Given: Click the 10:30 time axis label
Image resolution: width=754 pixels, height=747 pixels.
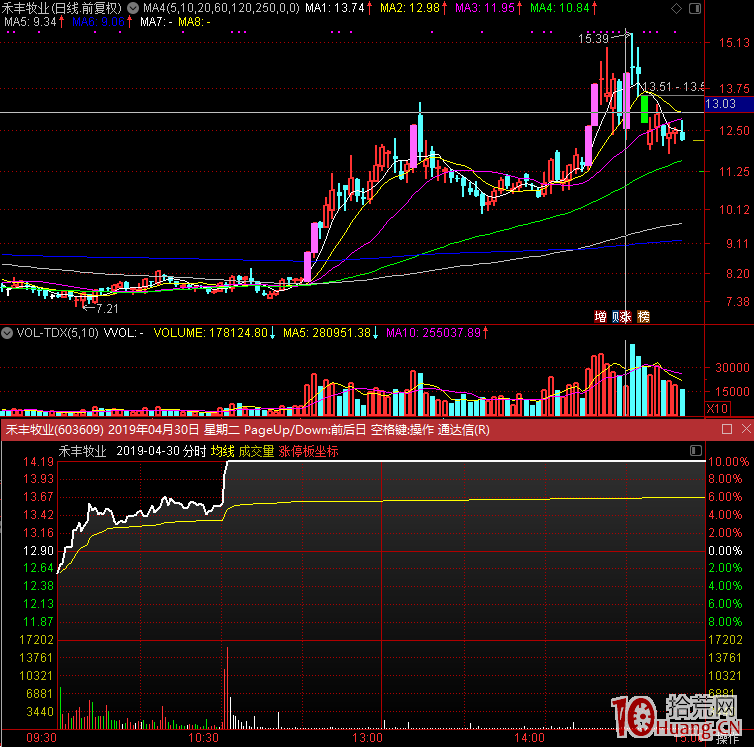Looking at the screenshot, I should (203, 738).
